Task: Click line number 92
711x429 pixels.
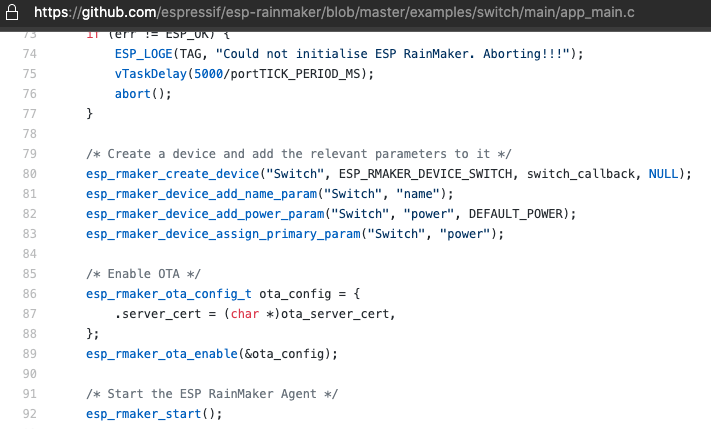Action: click(29, 414)
